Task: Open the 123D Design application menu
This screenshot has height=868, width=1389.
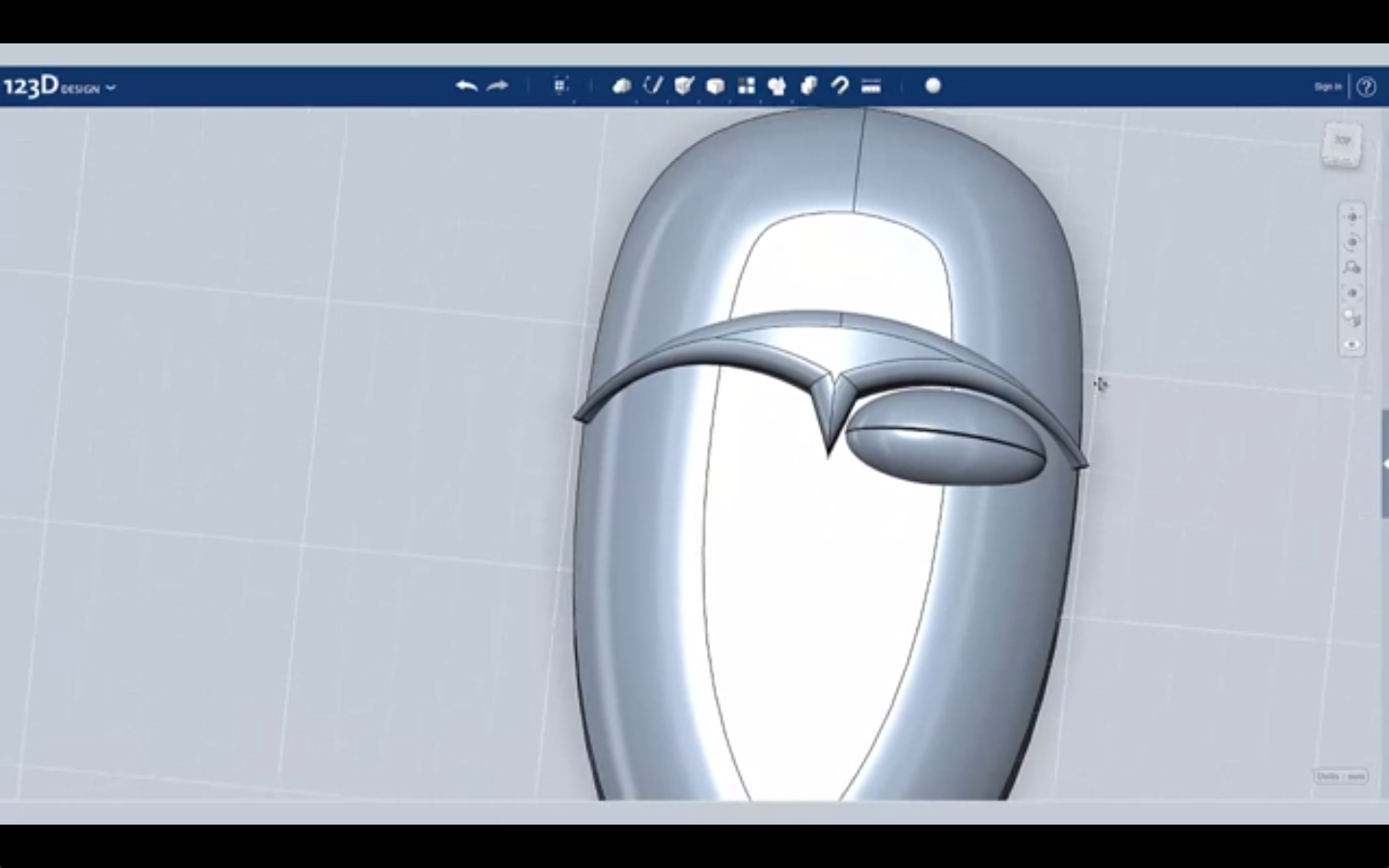Action: 58,87
